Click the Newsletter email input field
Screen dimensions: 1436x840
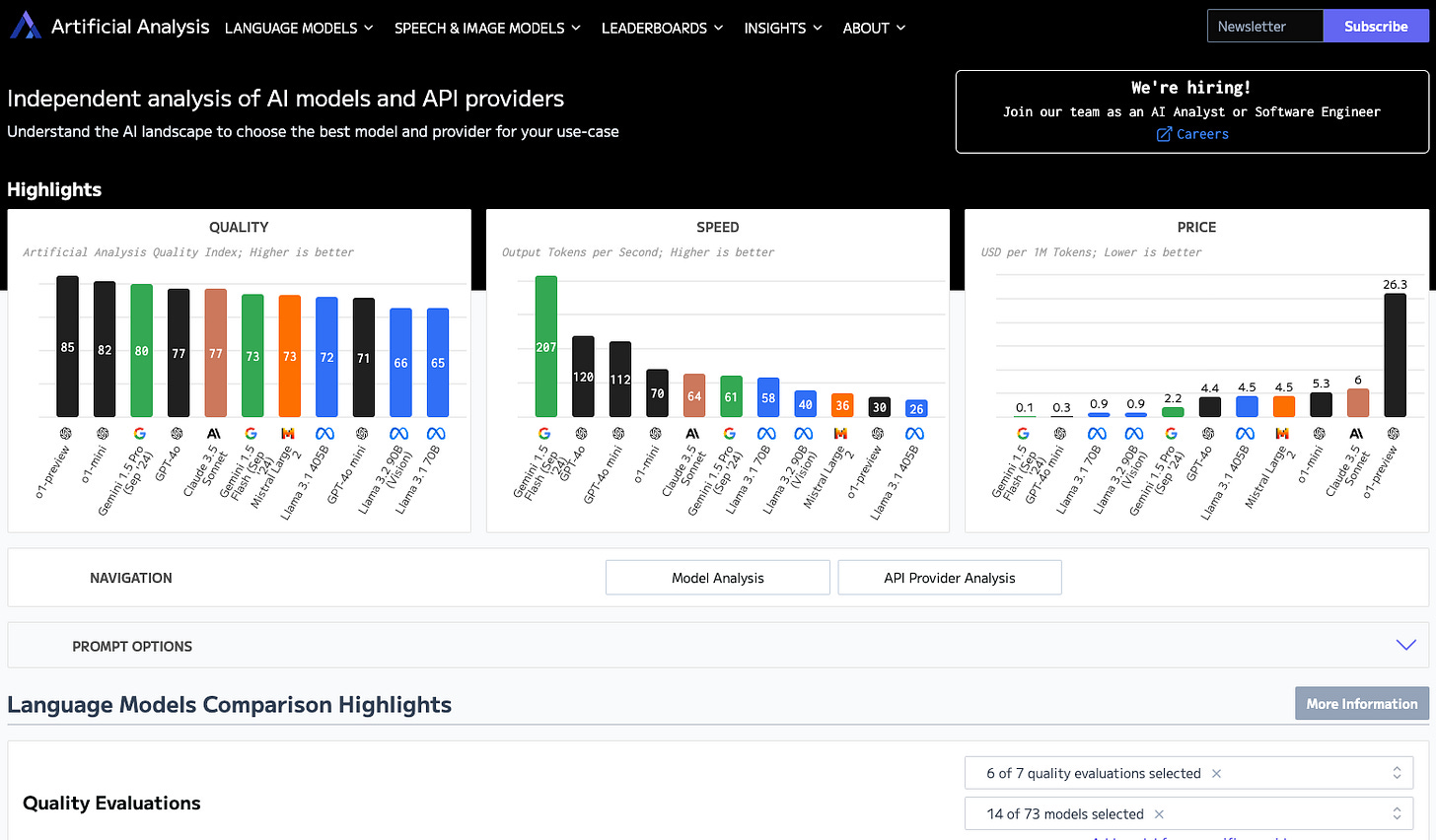(1265, 27)
